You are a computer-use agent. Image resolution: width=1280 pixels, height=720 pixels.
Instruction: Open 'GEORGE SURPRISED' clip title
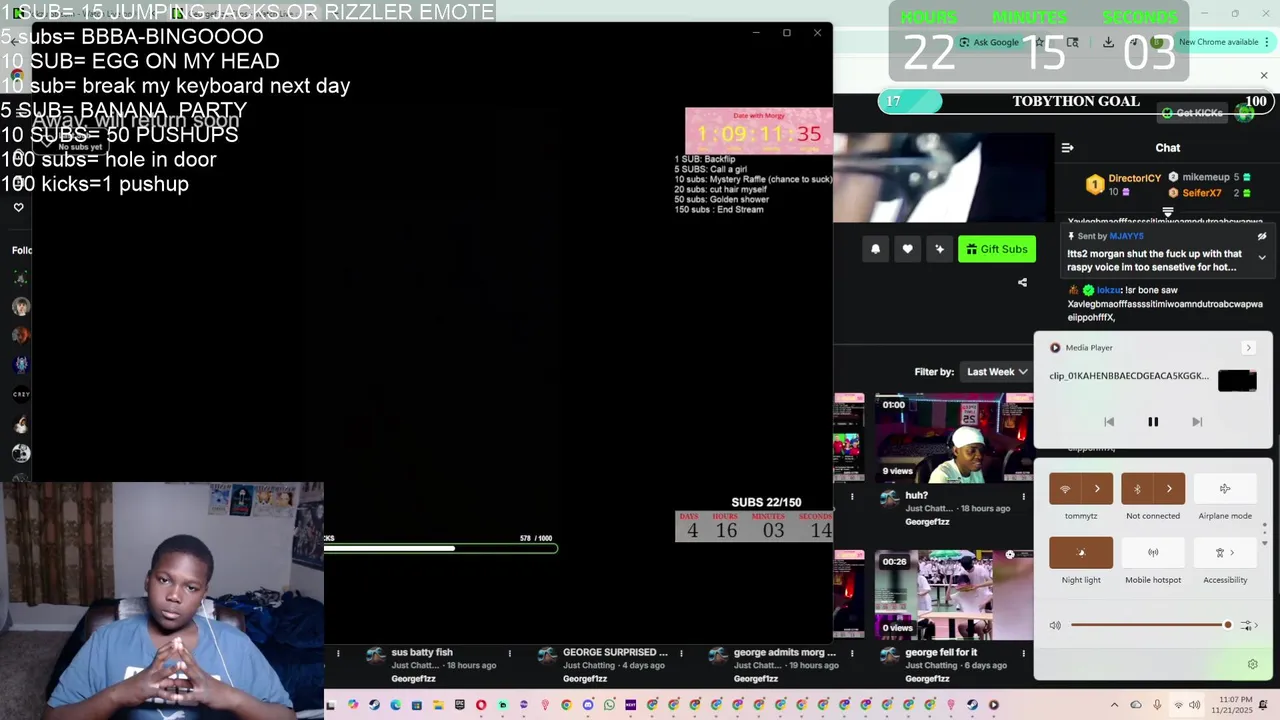tap(615, 653)
